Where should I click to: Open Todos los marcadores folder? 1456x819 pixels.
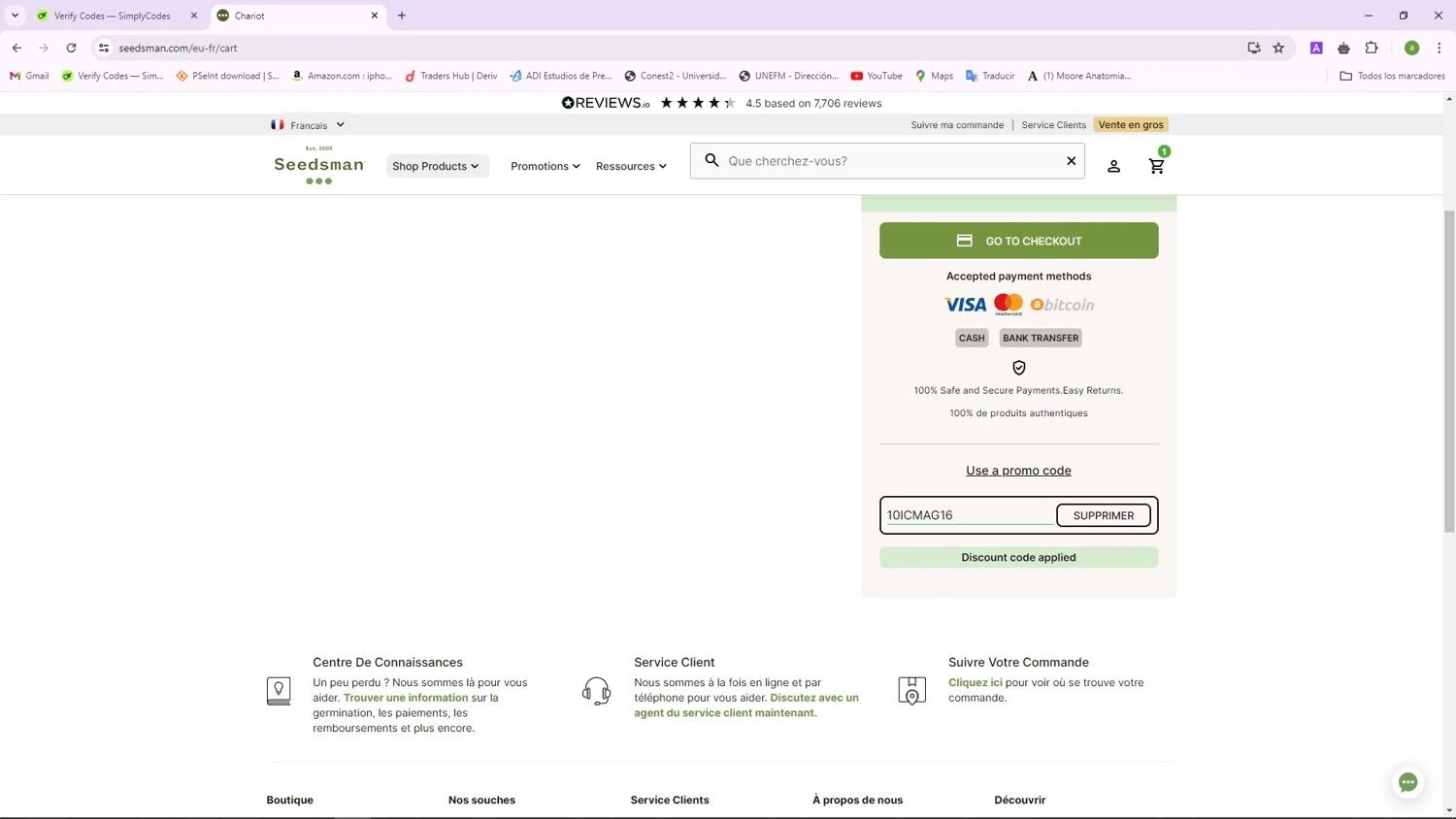[1392, 76]
